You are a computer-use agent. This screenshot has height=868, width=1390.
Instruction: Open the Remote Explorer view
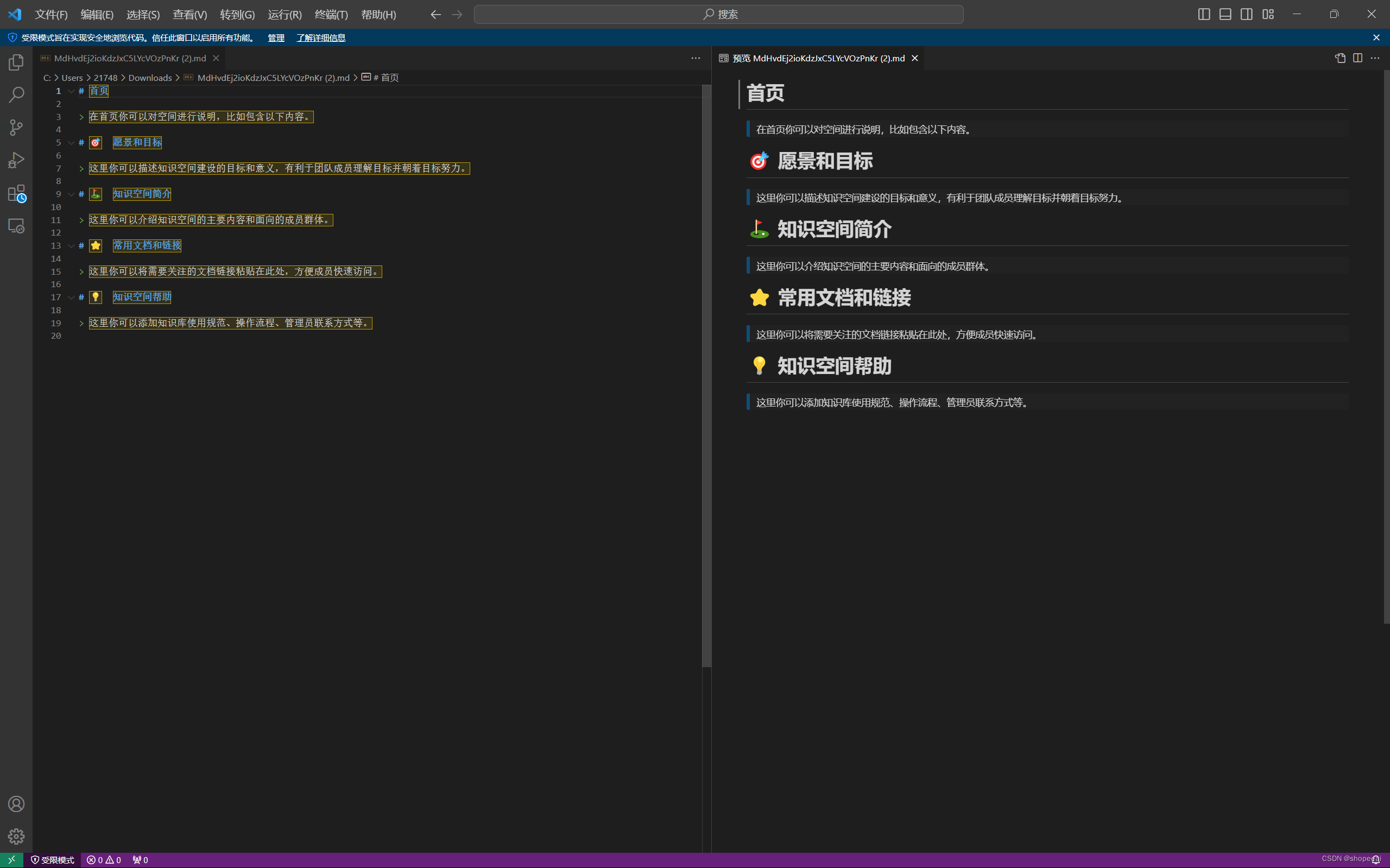[16, 226]
